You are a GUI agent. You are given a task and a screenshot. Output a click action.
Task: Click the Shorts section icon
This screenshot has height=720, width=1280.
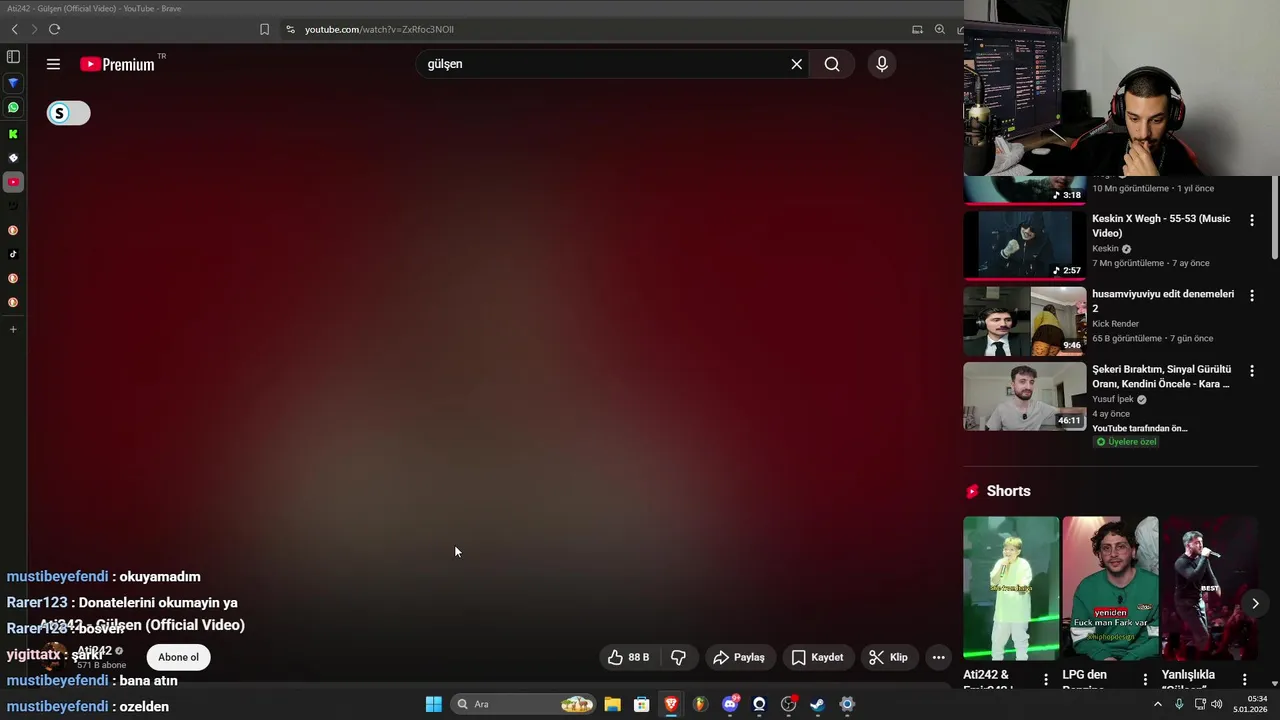(x=972, y=491)
